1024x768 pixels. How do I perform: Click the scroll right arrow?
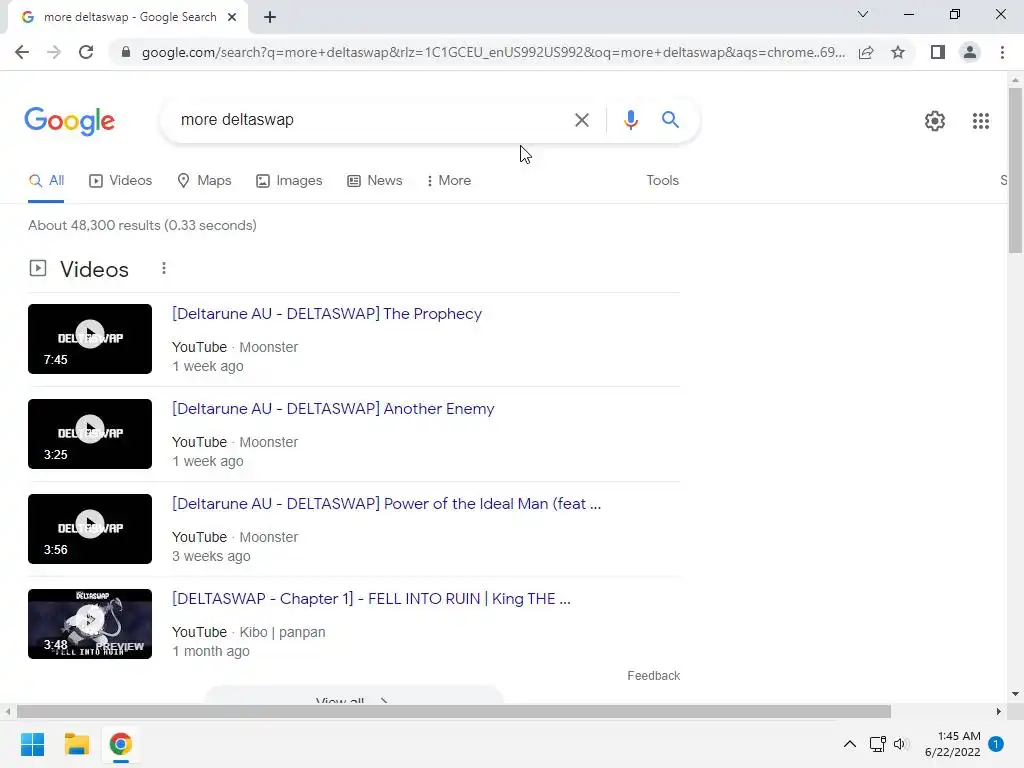click(998, 711)
